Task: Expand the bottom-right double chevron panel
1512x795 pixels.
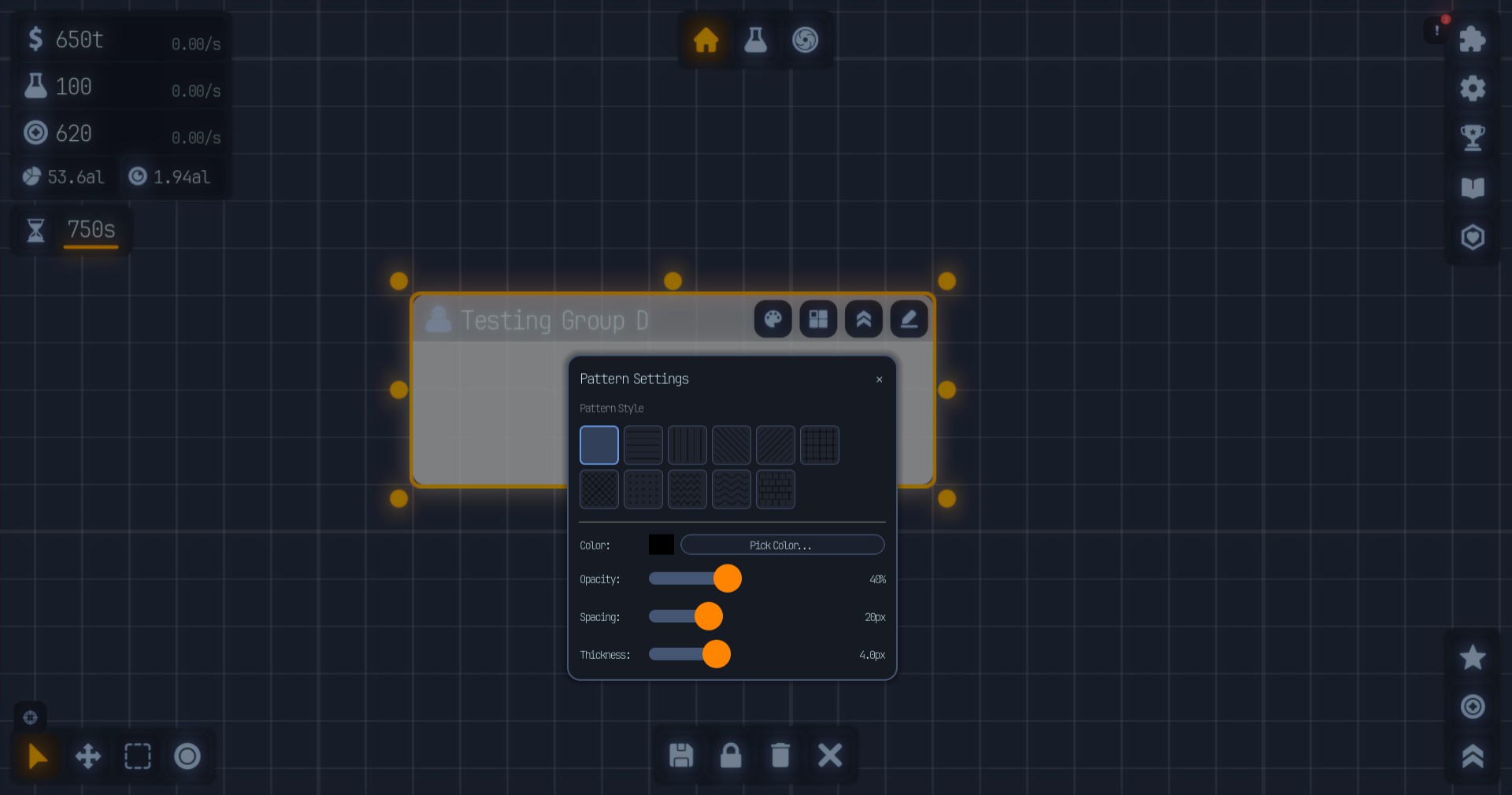Action: [1473, 756]
